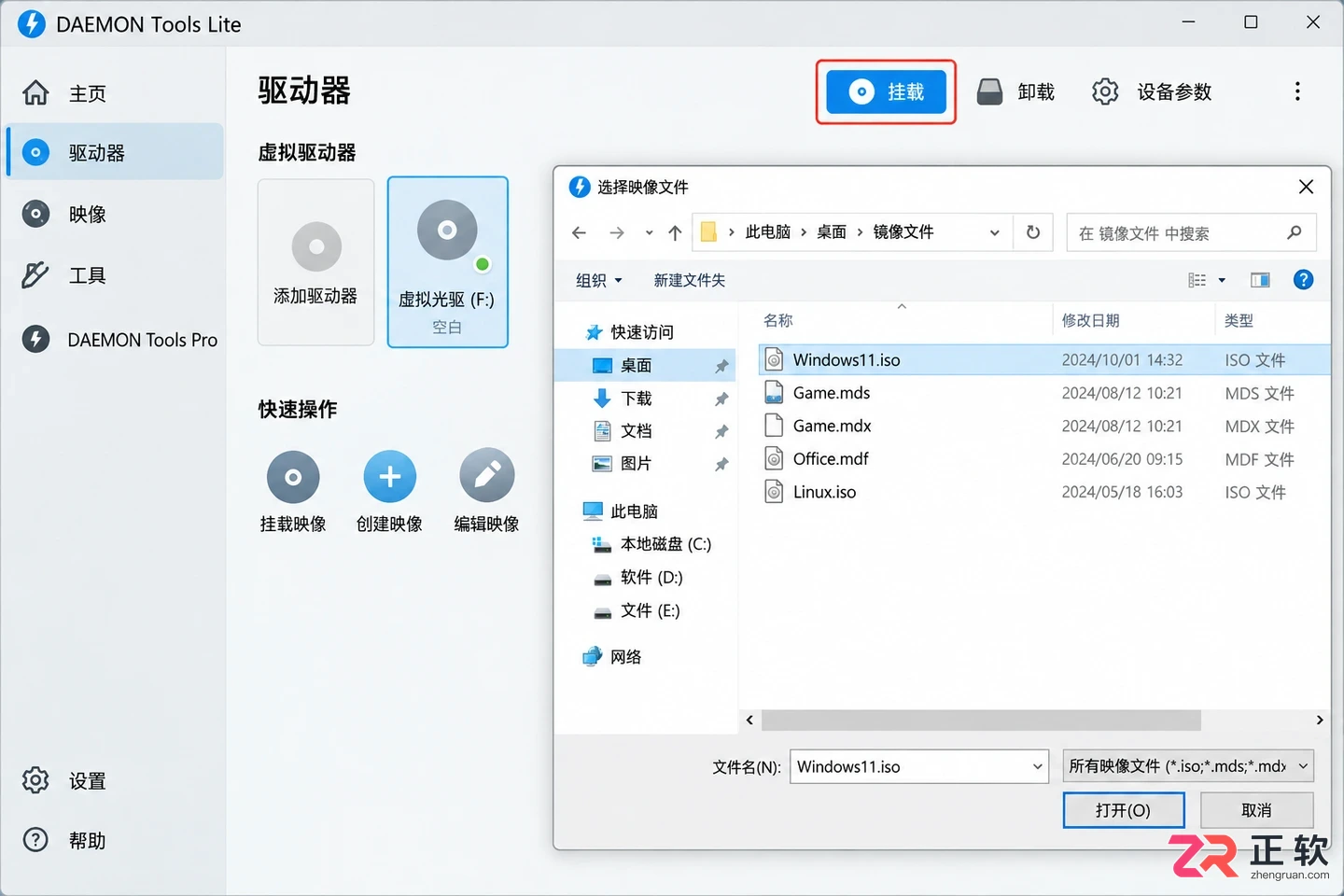Click the 挂载映像 quick action icon
Viewport: 1344px width, 896px height.
click(293, 476)
